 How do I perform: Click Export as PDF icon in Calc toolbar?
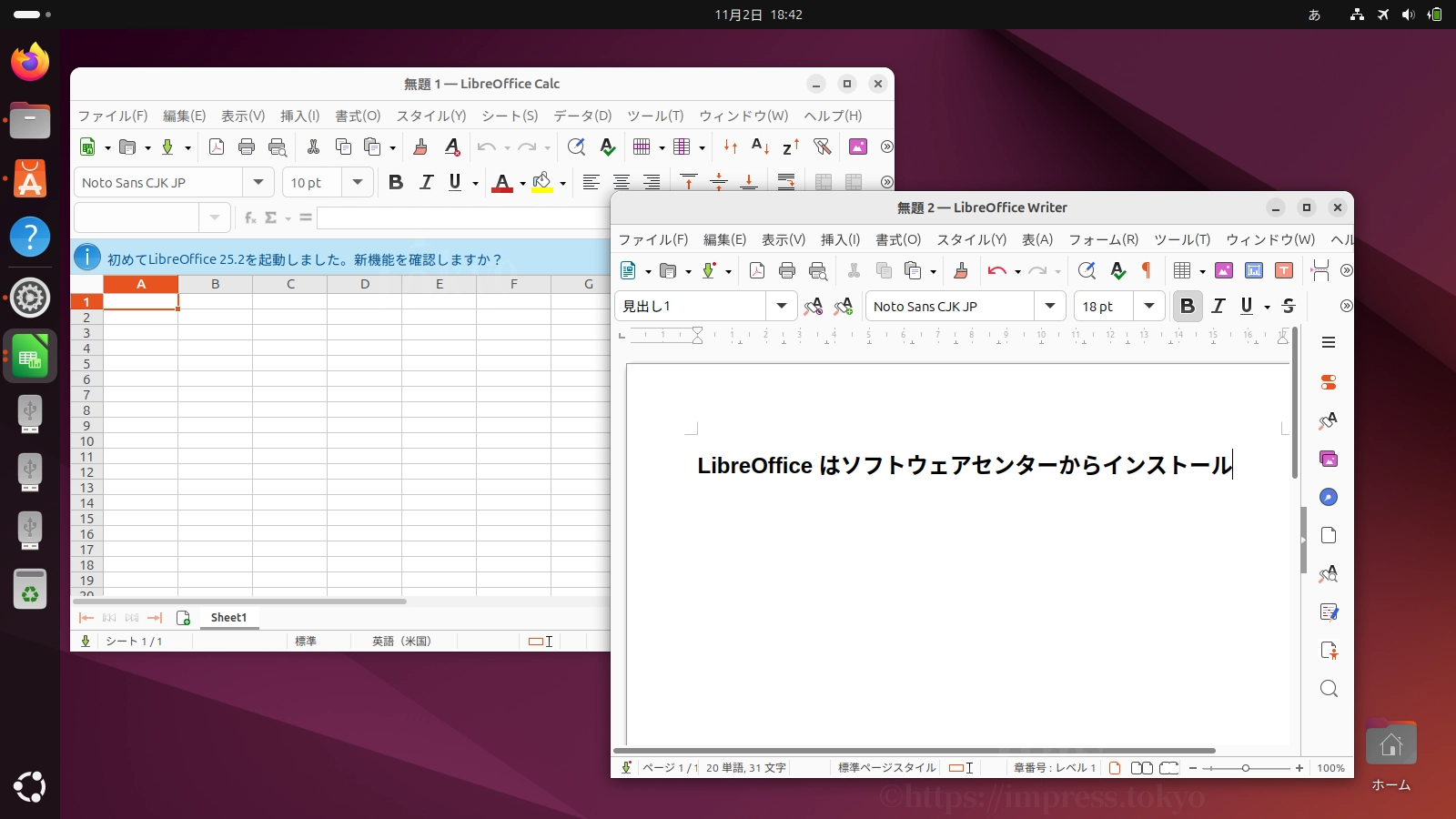pos(217,147)
